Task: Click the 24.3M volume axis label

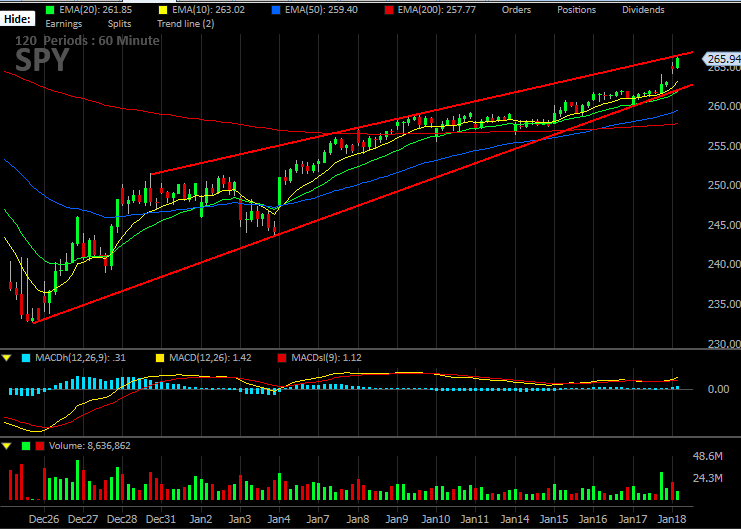Action: point(707,478)
